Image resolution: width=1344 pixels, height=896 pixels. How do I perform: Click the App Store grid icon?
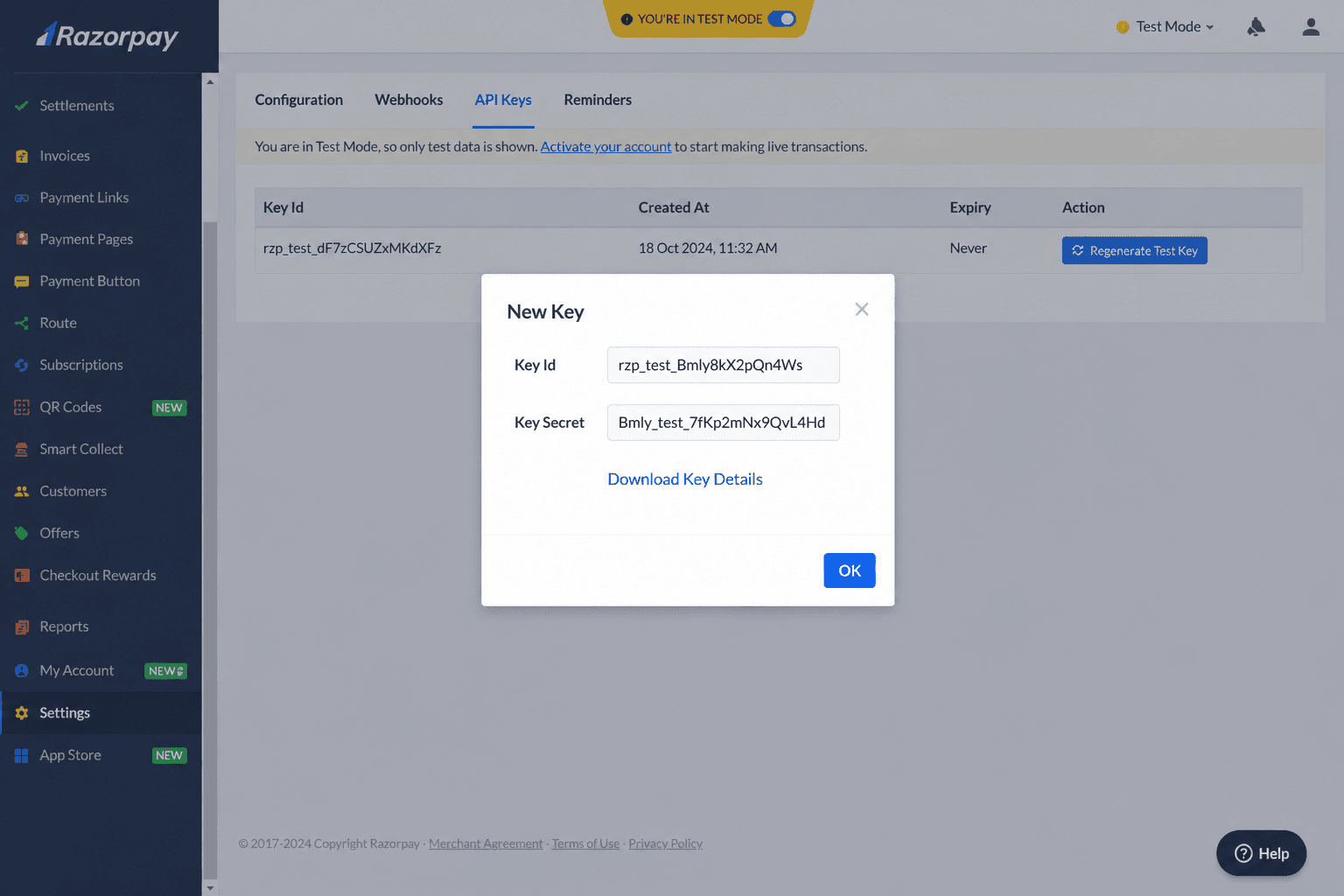(22, 755)
